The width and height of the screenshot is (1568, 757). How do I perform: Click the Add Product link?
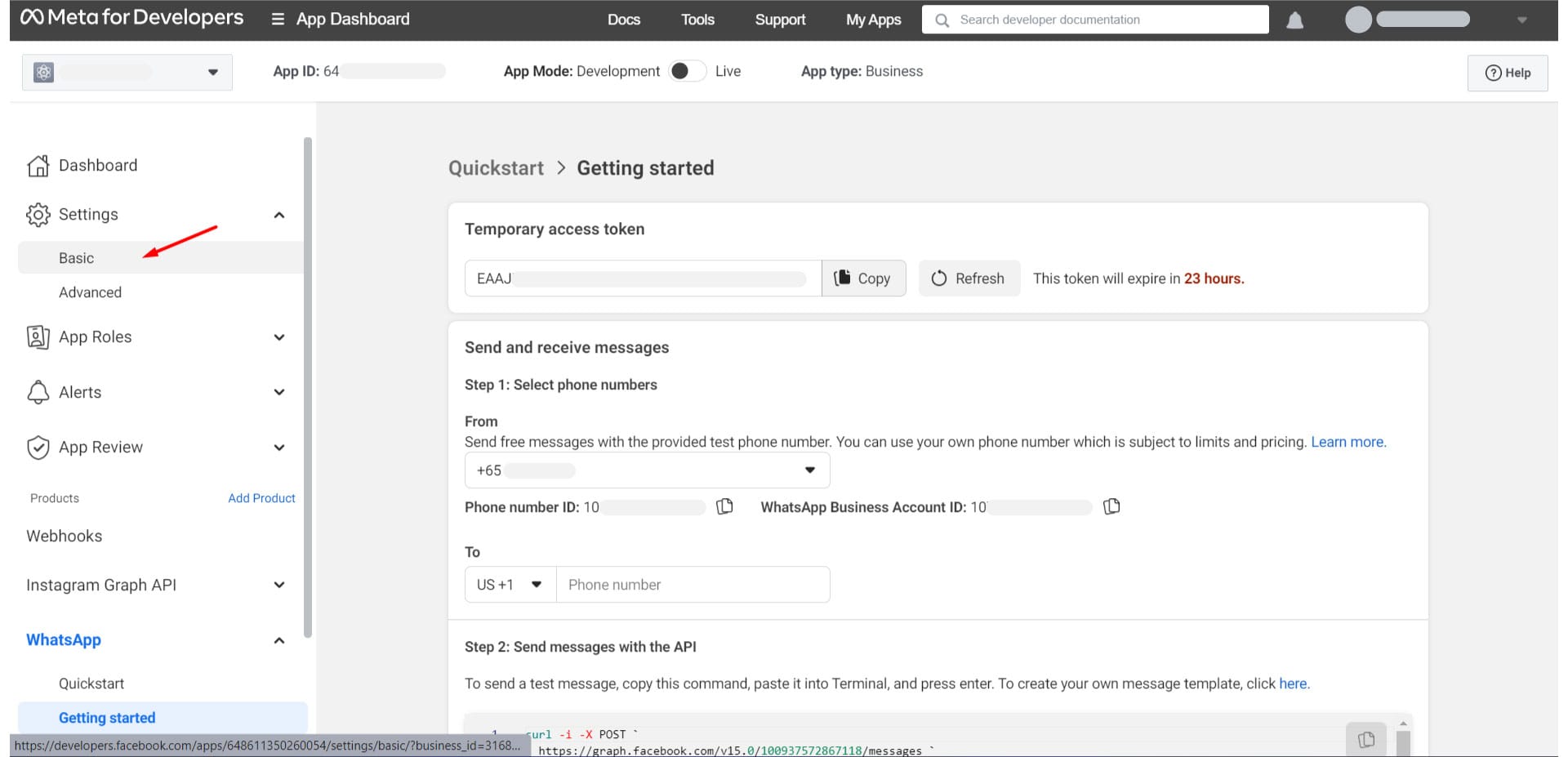tap(261, 498)
